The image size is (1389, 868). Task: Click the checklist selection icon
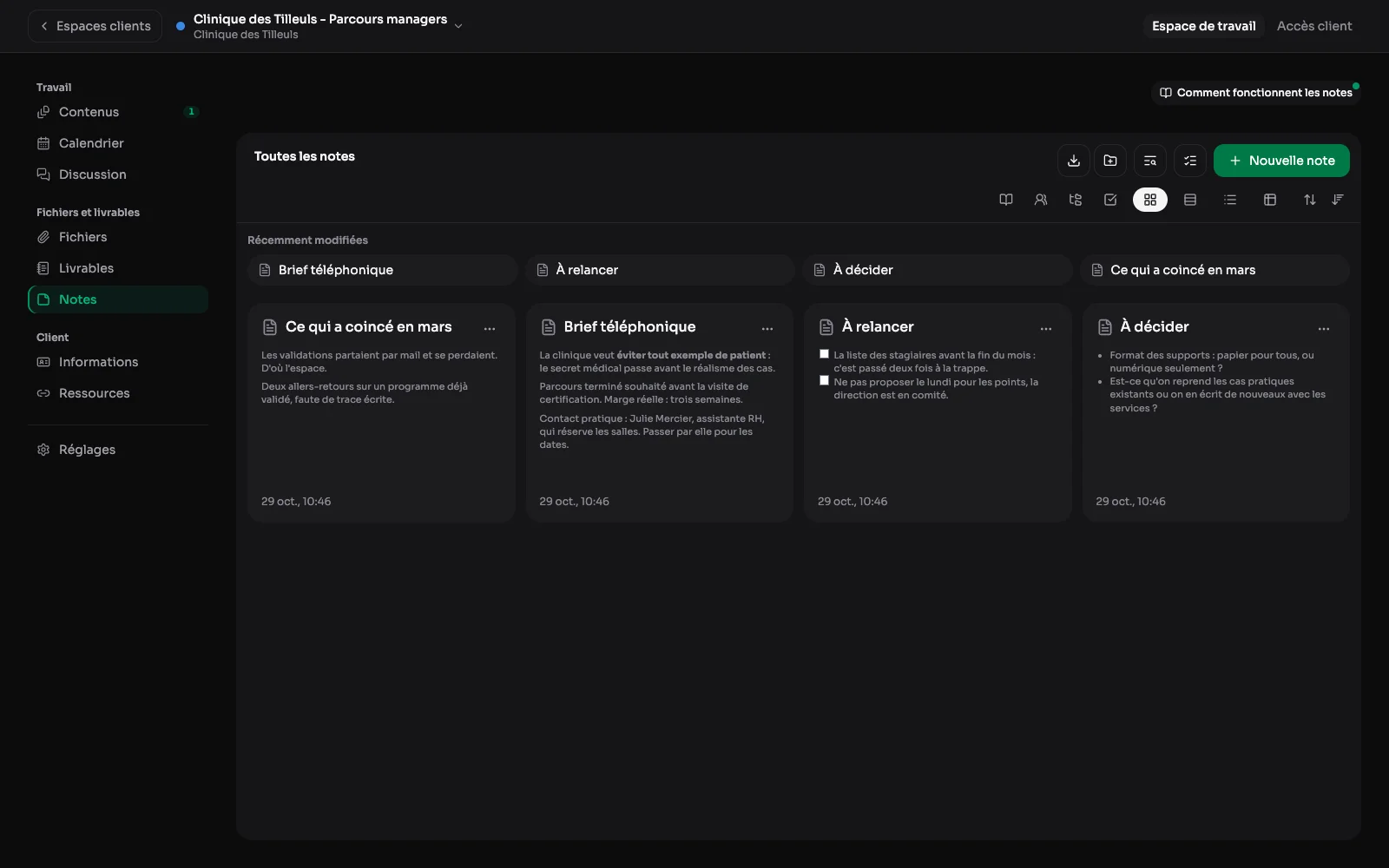pos(1190,161)
